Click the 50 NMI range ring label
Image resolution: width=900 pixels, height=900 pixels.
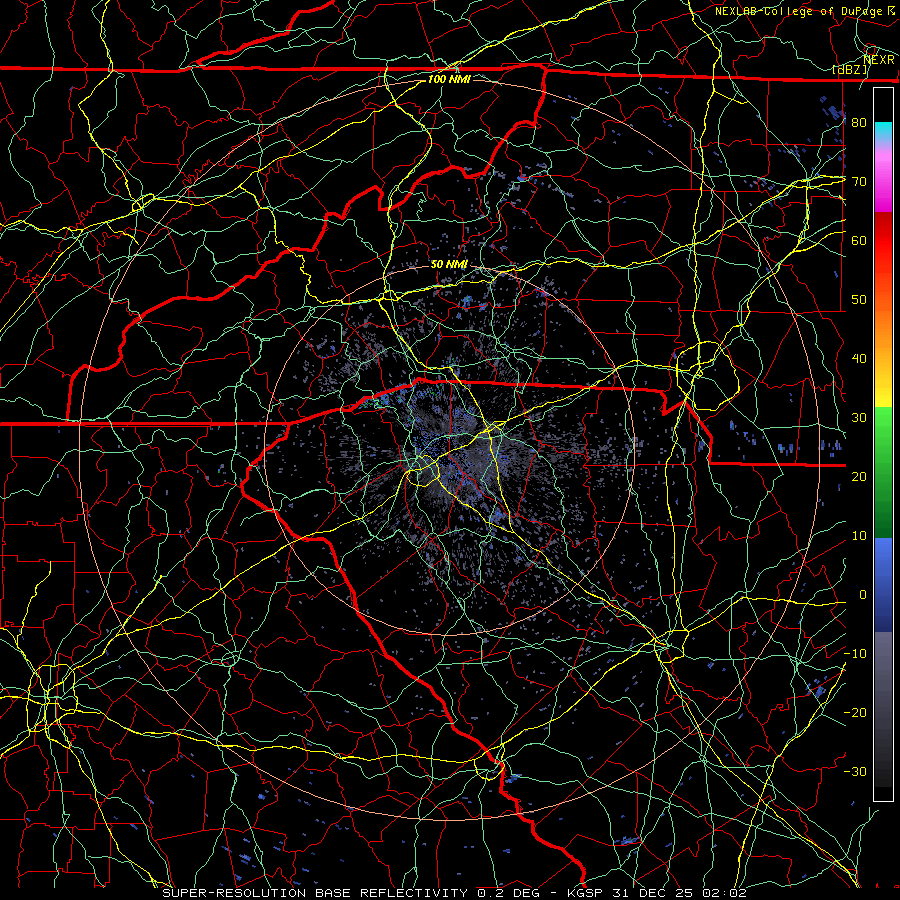[x=449, y=264]
